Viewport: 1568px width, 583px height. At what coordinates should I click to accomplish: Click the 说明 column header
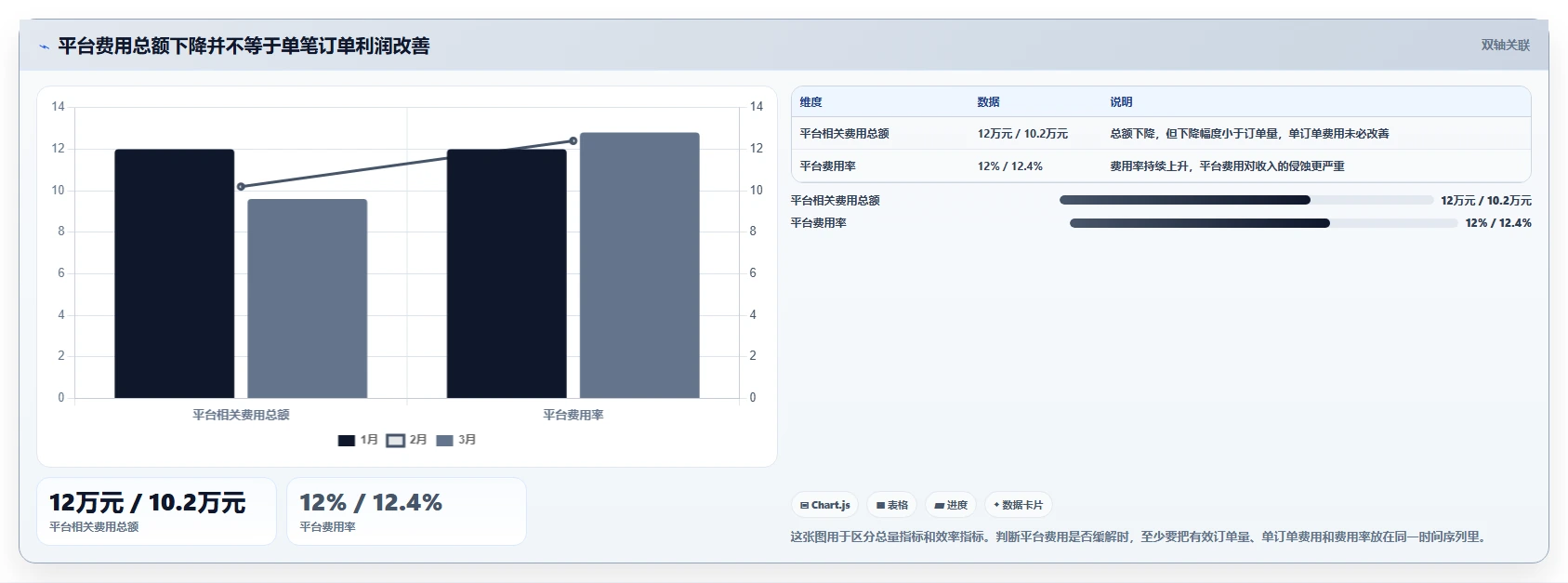pyautogui.click(x=1121, y=102)
